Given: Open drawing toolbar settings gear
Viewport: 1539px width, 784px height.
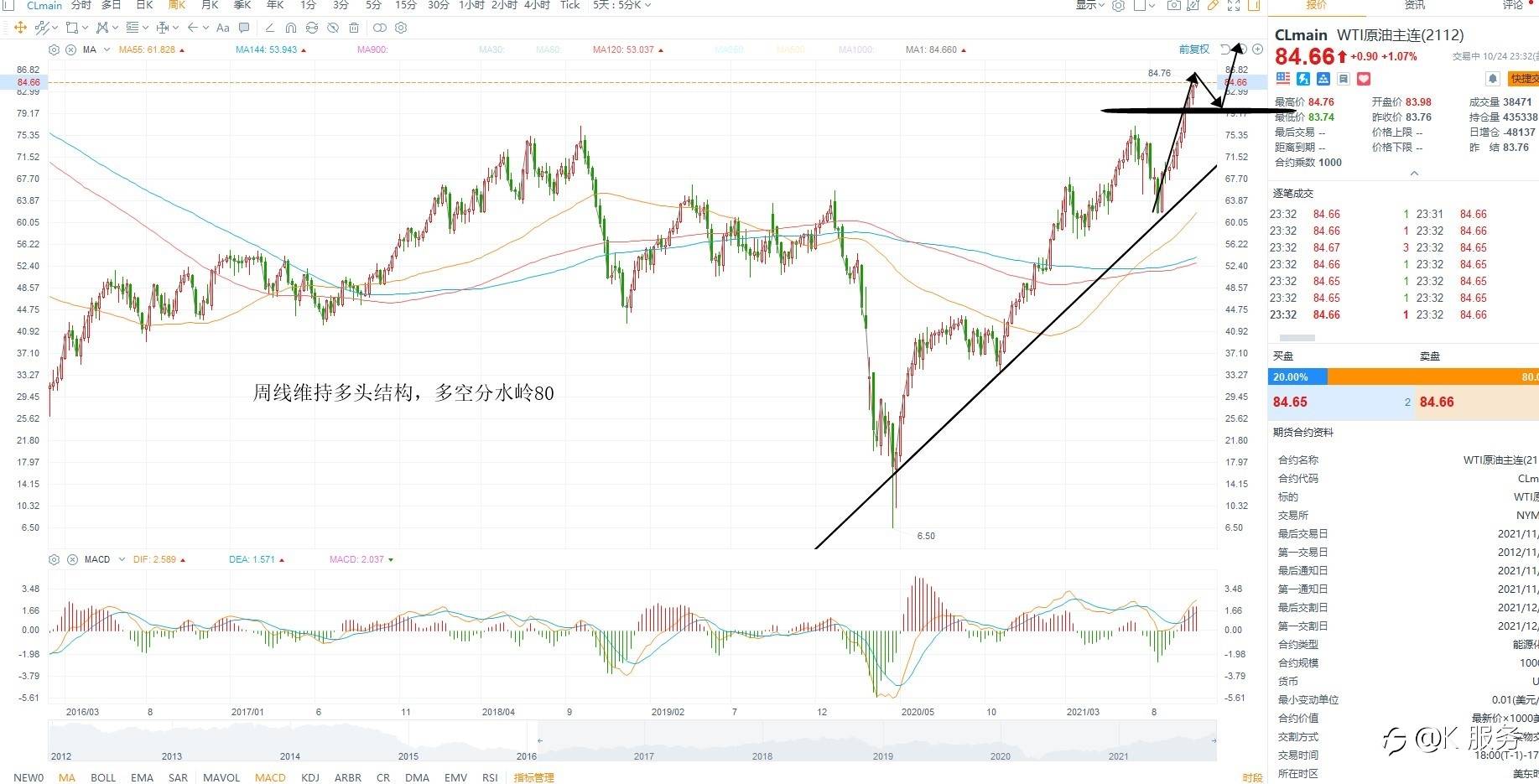Looking at the screenshot, I should (401, 28).
